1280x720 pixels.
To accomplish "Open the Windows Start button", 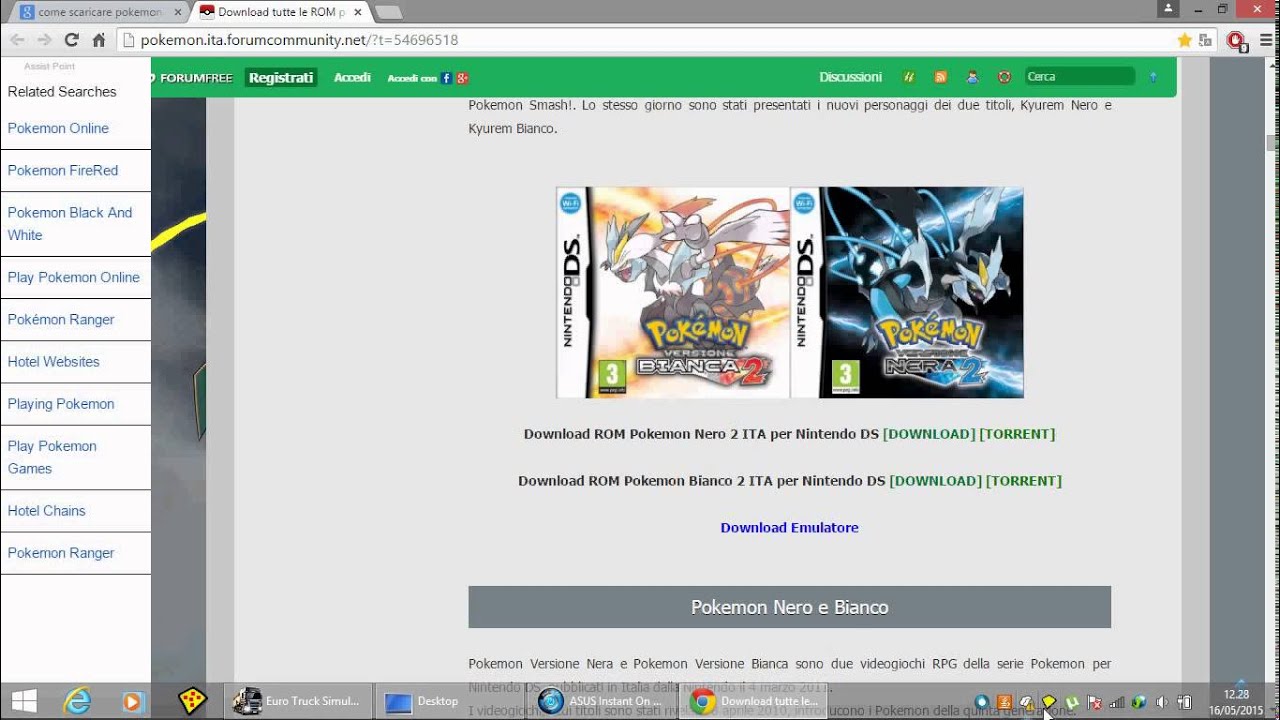I will pyautogui.click(x=24, y=701).
